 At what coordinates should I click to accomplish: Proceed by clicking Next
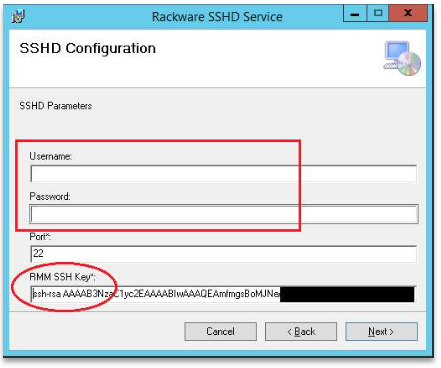381,331
